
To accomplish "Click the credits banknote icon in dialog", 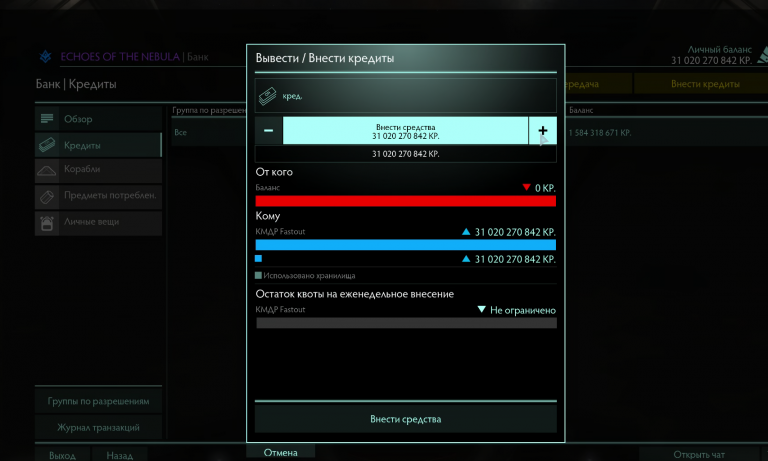I will coord(267,96).
